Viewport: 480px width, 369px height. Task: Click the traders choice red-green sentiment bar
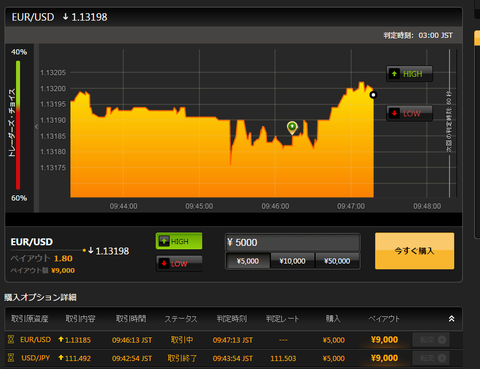coord(18,125)
